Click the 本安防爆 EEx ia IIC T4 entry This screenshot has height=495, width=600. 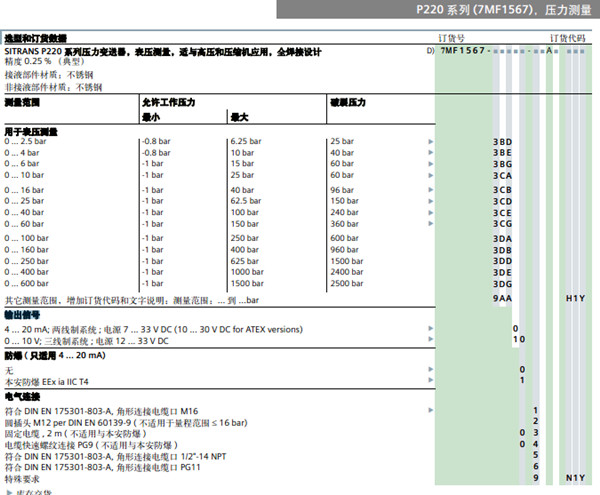click(47, 382)
